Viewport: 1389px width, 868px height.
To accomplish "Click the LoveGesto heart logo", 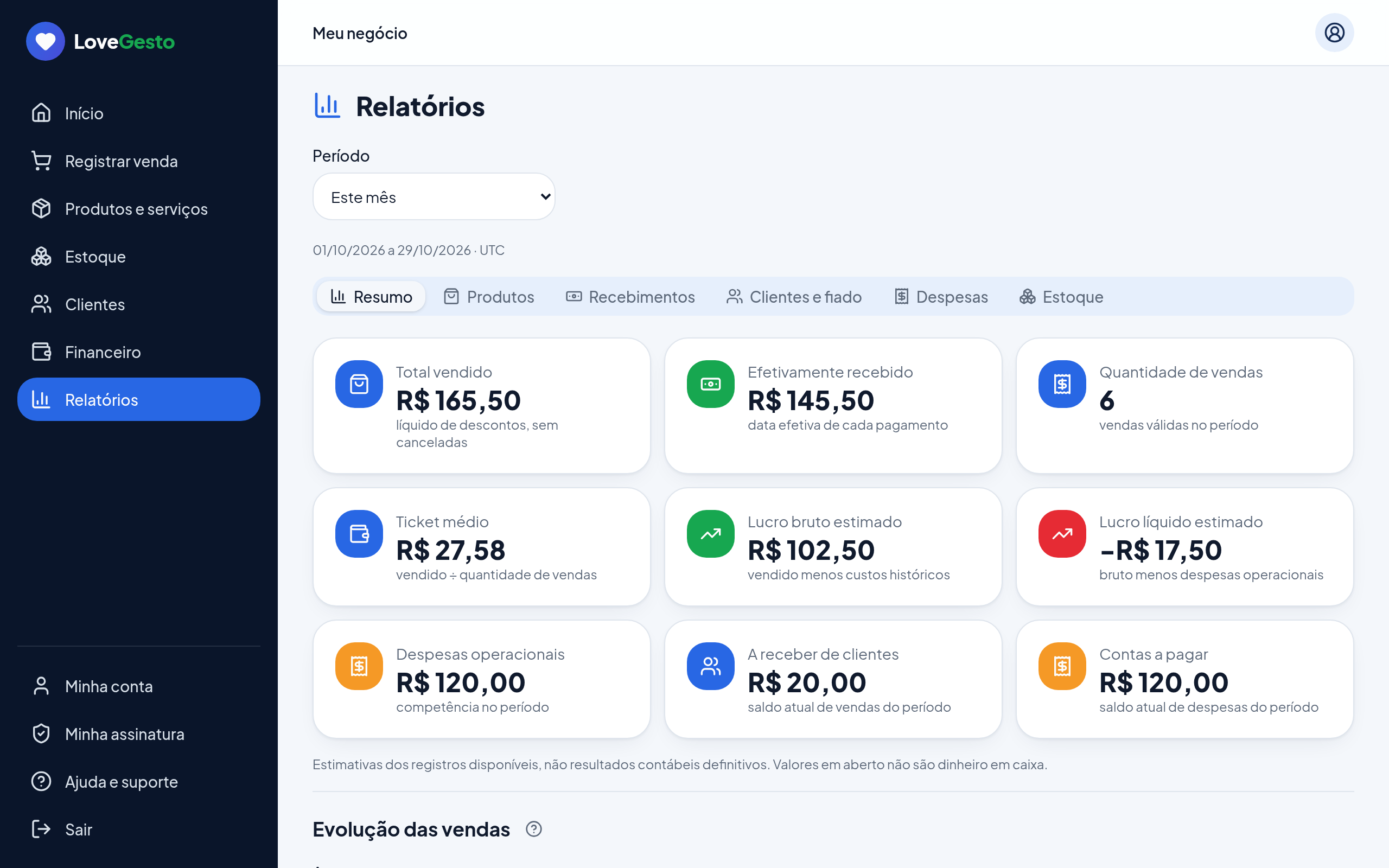I will point(46,41).
